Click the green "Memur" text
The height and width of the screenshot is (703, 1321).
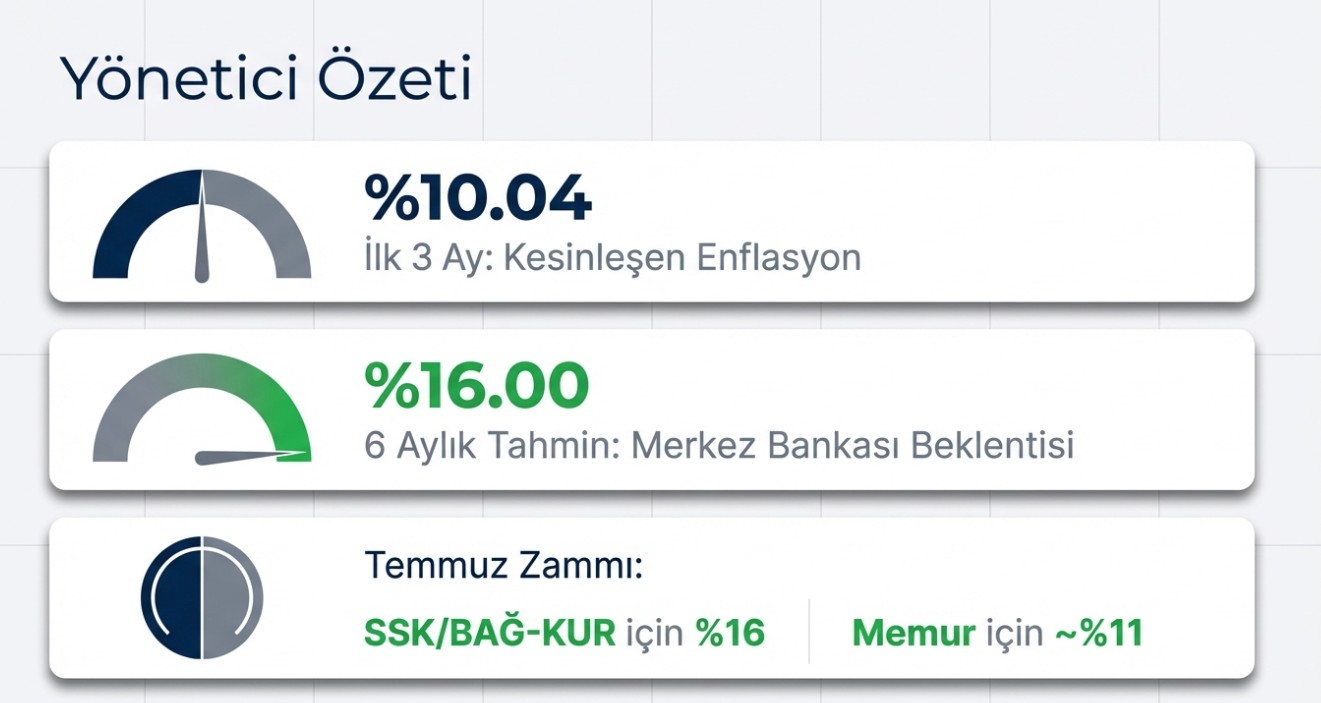point(913,632)
